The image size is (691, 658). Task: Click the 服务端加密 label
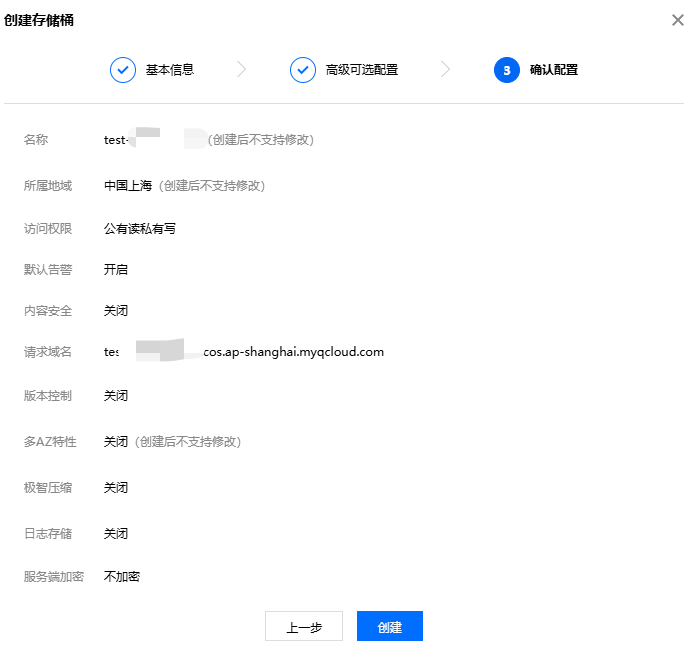point(54,576)
